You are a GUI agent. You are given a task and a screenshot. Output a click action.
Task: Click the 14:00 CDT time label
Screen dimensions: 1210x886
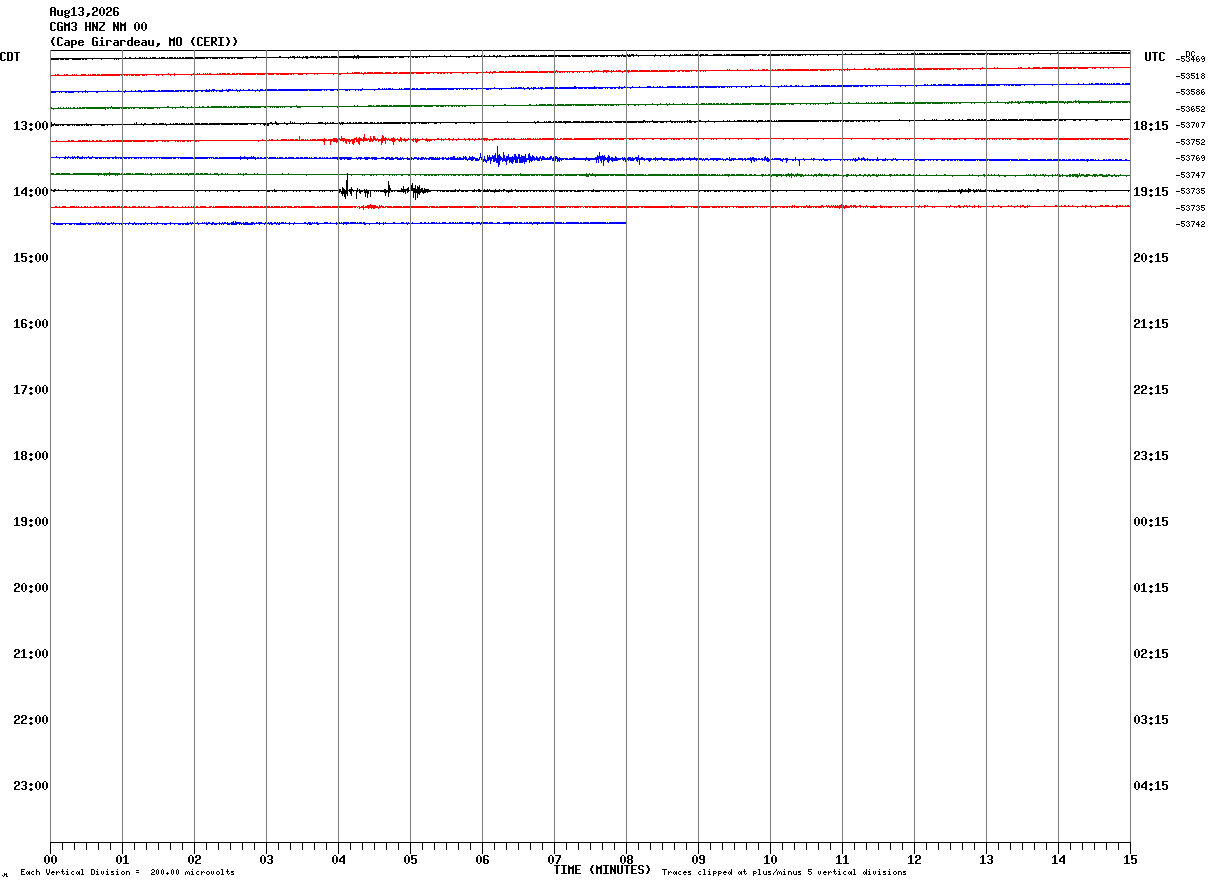(x=31, y=192)
